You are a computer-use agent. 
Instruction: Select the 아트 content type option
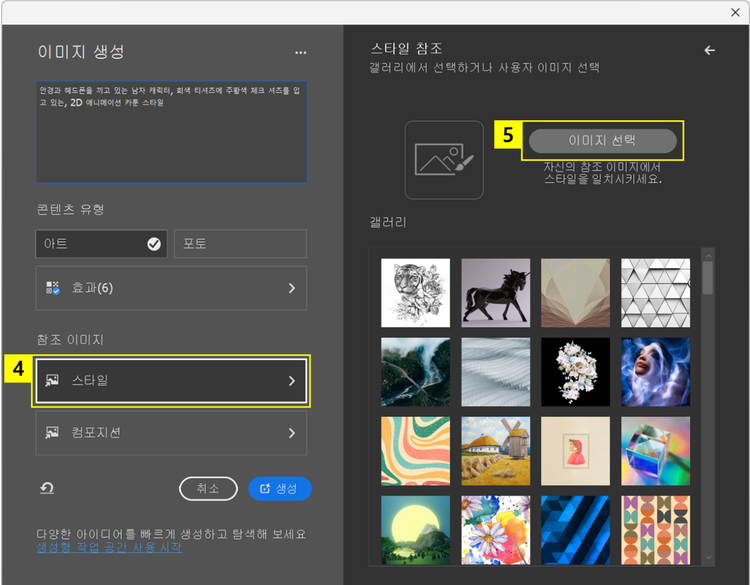pos(101,244)
